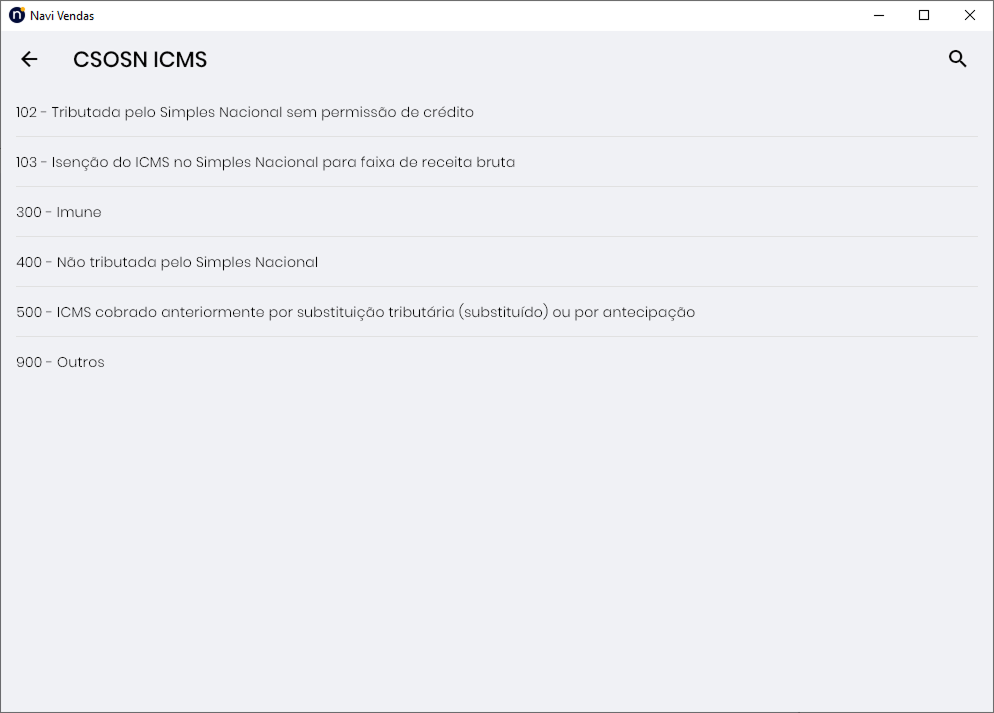Choose 500 - ICMS cobrado anteriormente
Screen dimensions: 994x713
(x=496, y=312)
